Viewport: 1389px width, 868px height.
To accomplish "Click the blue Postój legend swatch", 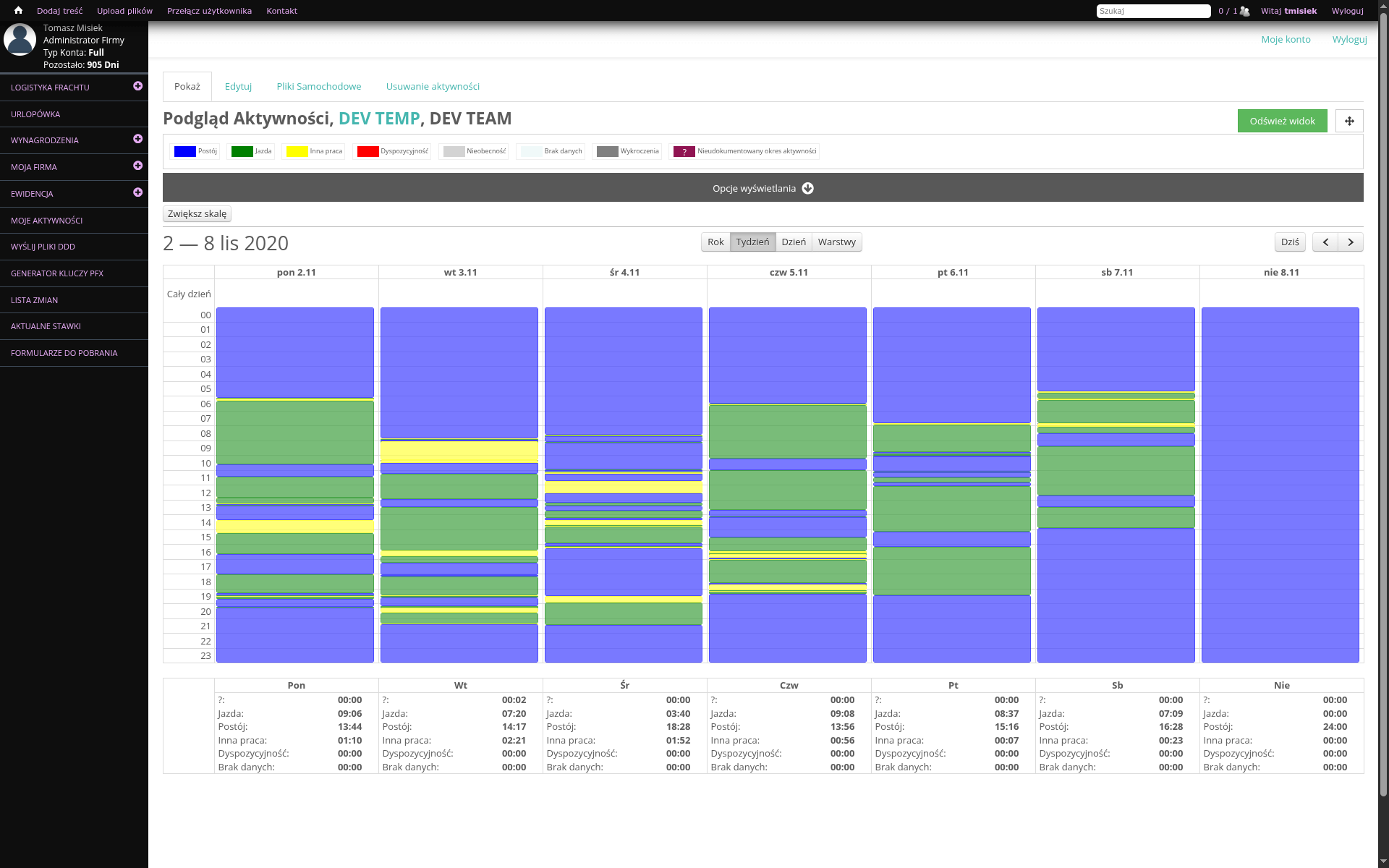I will coord(185,151).
